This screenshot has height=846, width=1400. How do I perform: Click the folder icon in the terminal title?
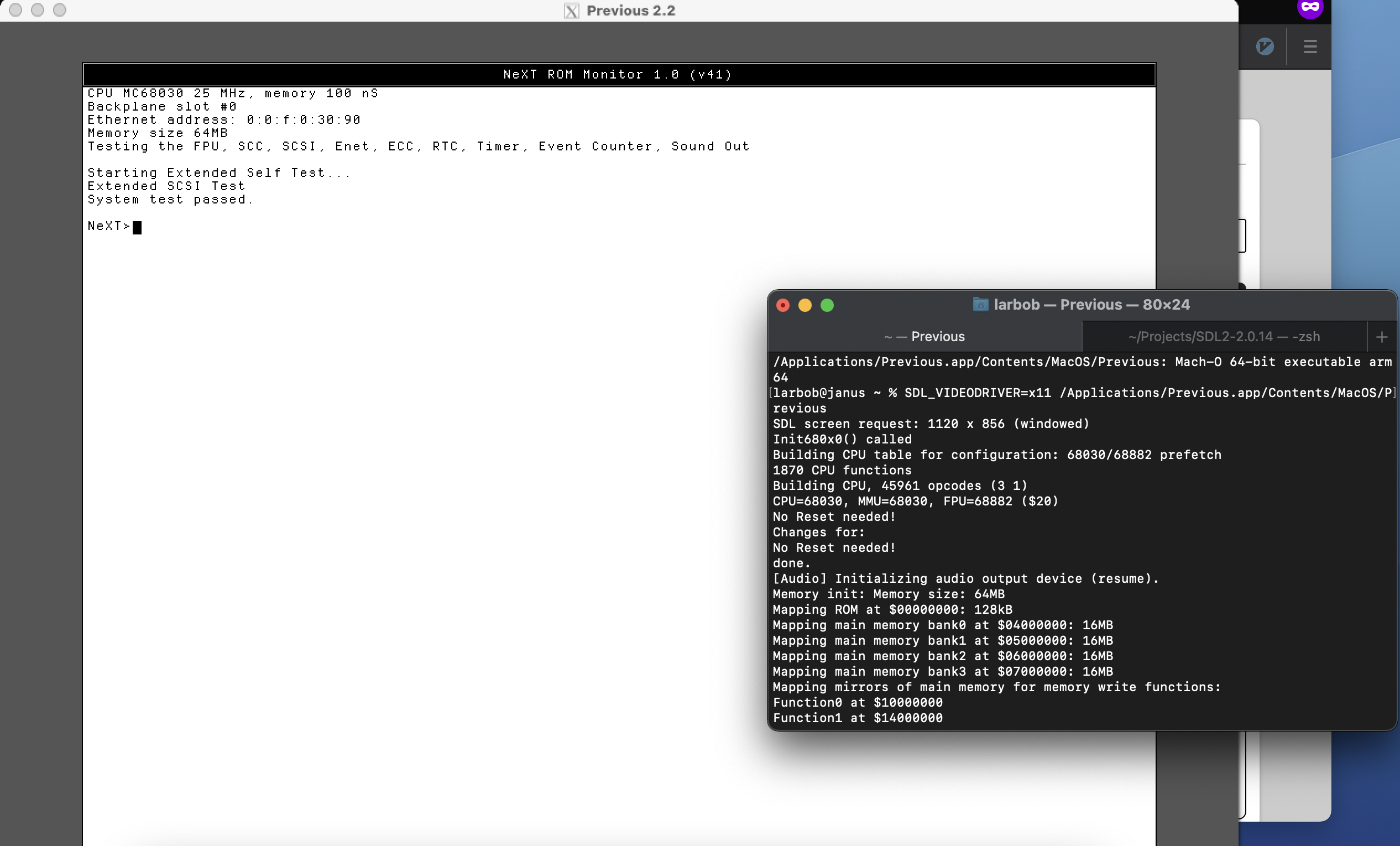tap(980, 305)
